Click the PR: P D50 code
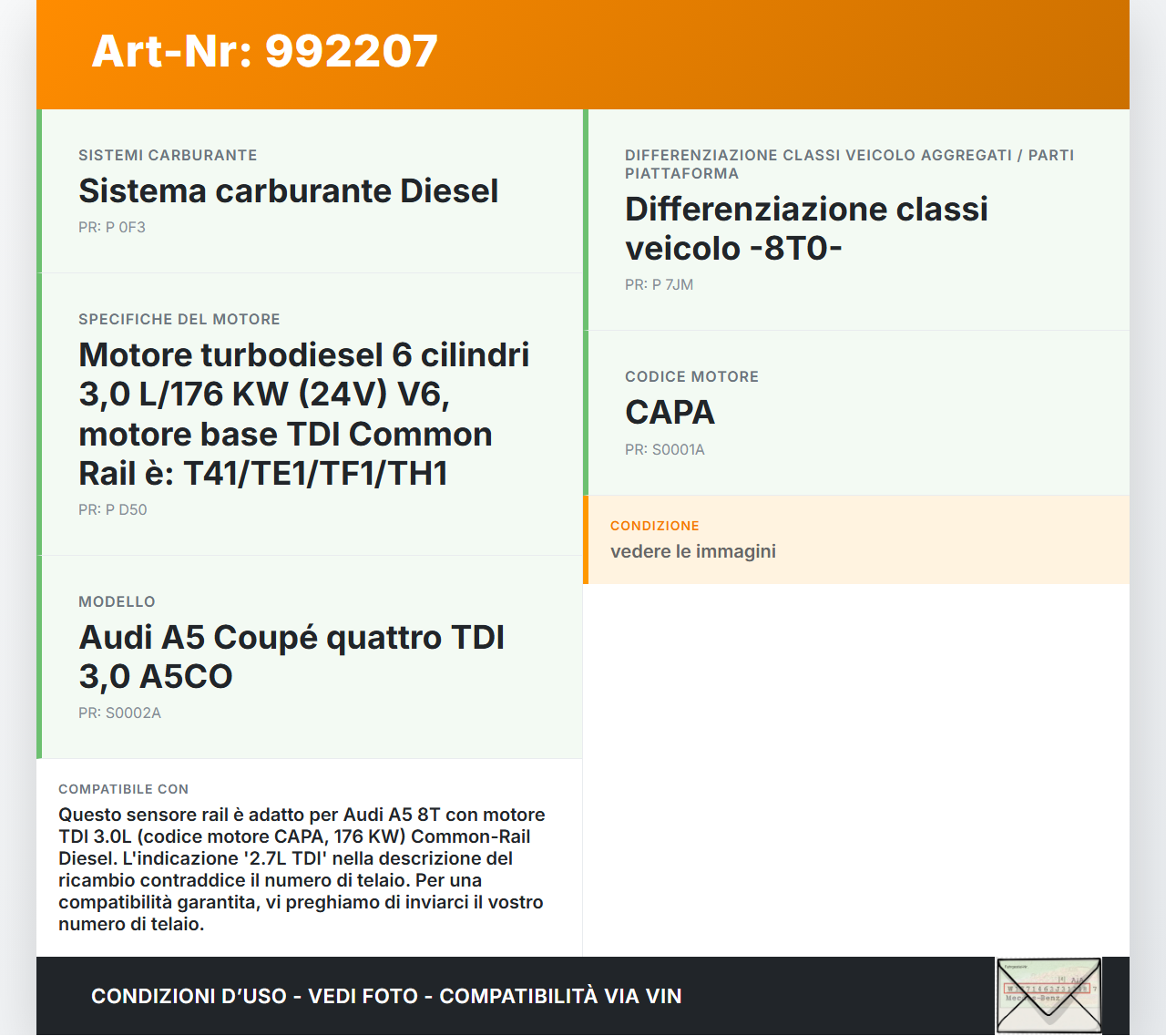This screenshot has height=1036, width=1166. tap(113, 510)
